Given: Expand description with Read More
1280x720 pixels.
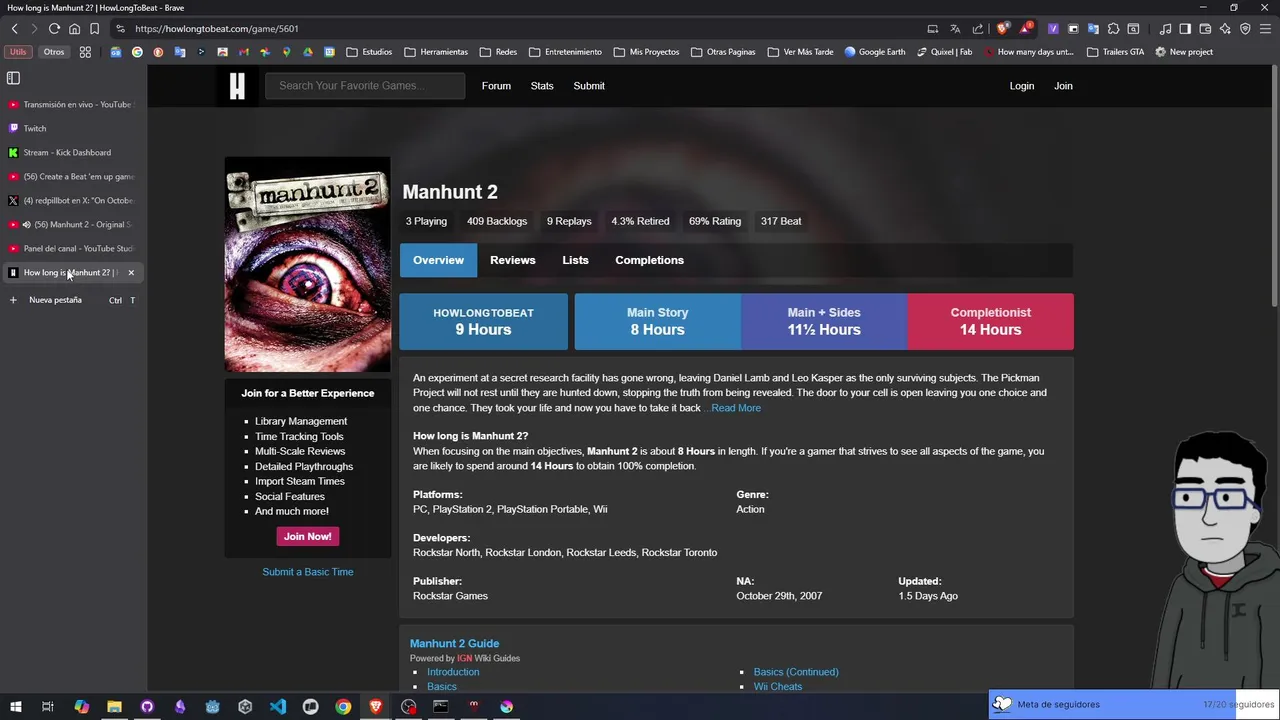Looking at the screenshot, I should pyautogui.click(x=736, y=408).
